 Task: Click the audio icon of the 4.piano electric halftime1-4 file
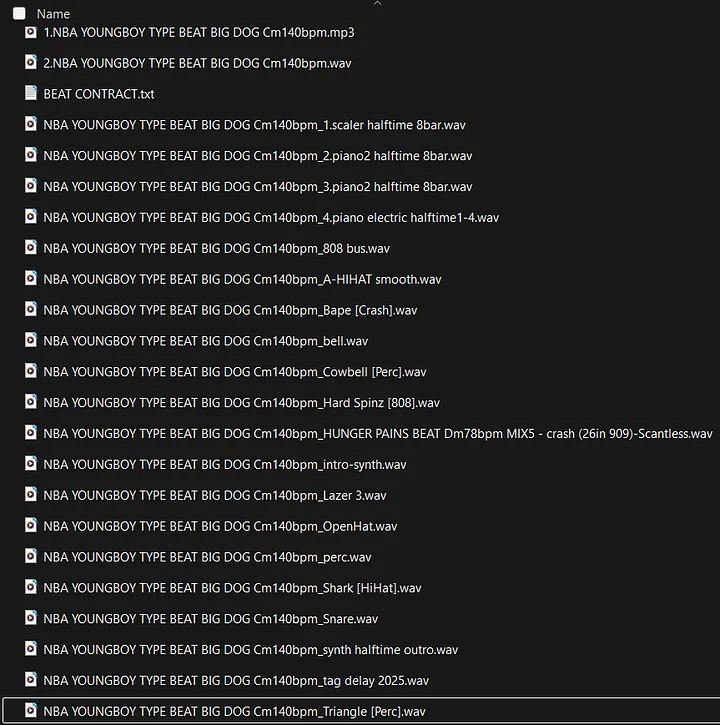[x=31, y=217]
